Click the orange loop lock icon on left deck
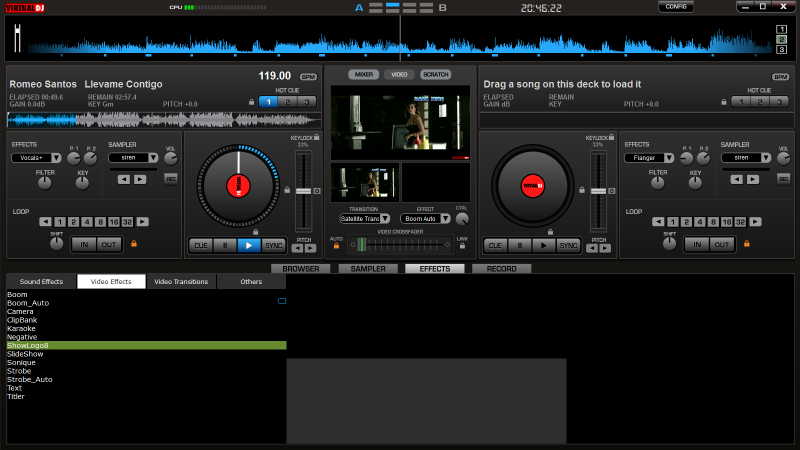The height and width of the screenshot is (450, 800). (x=132, y=244)
